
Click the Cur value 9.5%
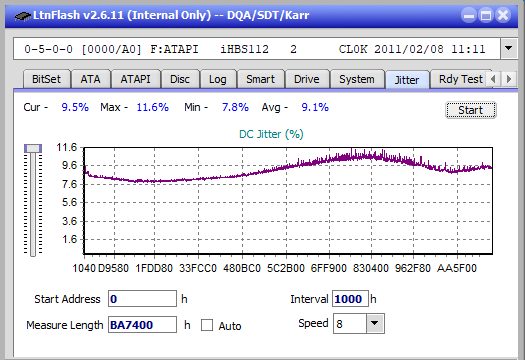coord(75,107)
